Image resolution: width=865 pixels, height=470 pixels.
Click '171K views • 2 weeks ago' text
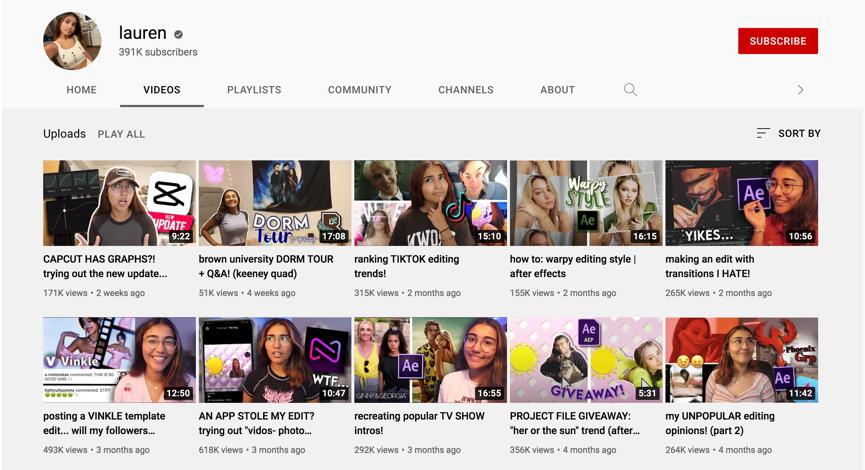pyautogui.click(x=94, y=293)
